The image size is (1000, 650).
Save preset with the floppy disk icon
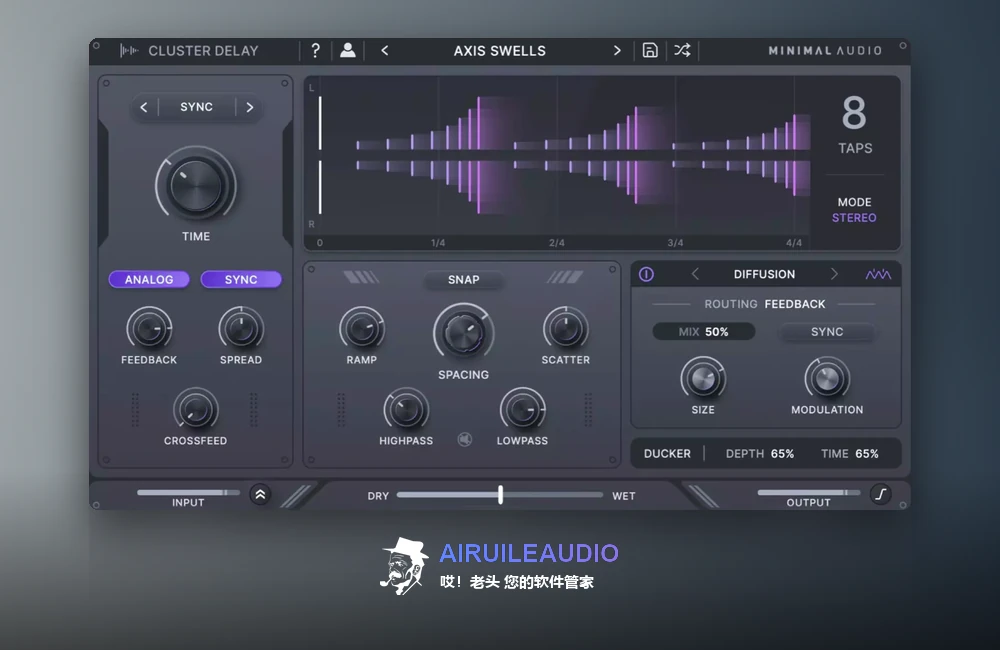[650, 50]
